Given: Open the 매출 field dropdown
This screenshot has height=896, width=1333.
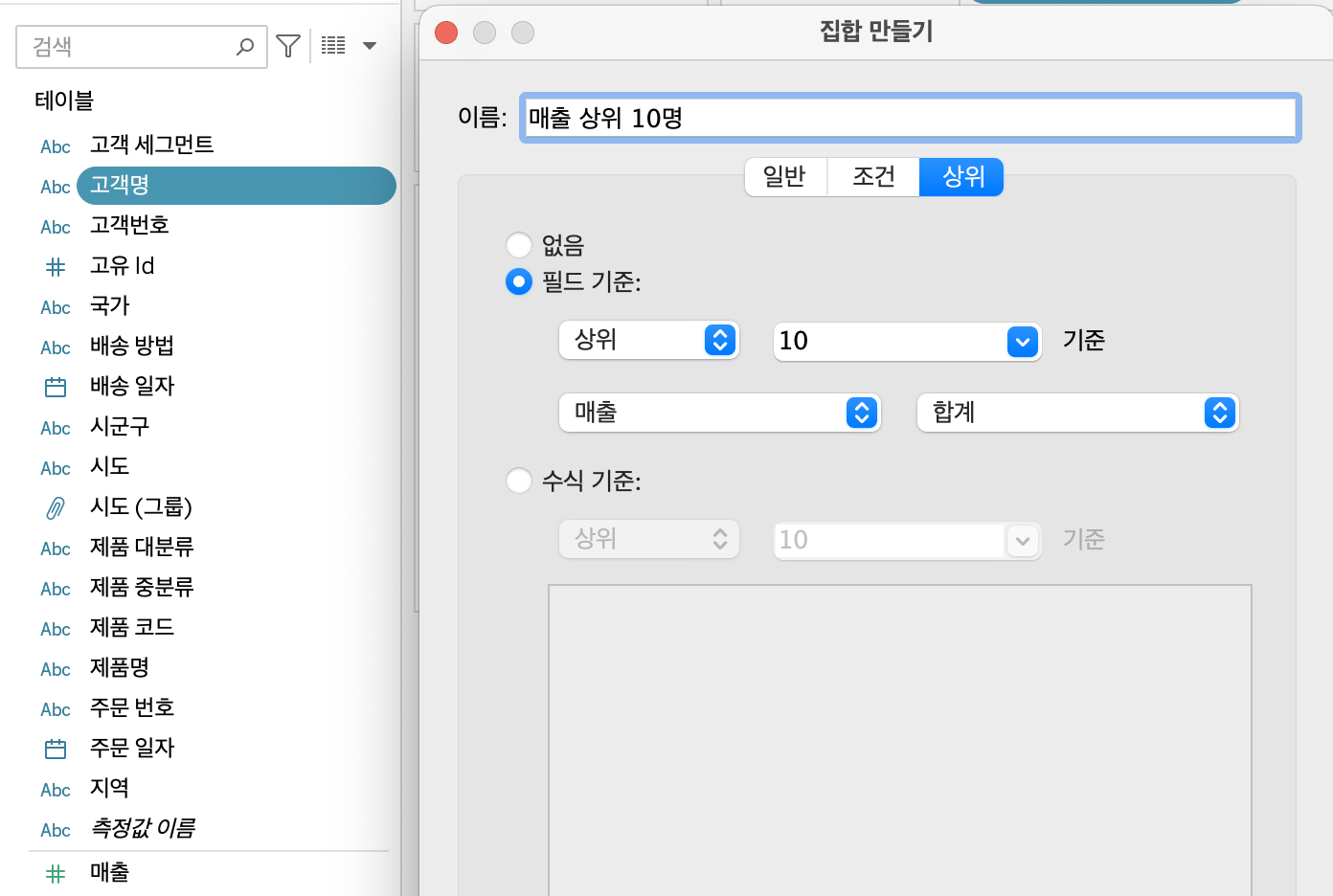Looking at the screenshot, I should pos(719,413).
